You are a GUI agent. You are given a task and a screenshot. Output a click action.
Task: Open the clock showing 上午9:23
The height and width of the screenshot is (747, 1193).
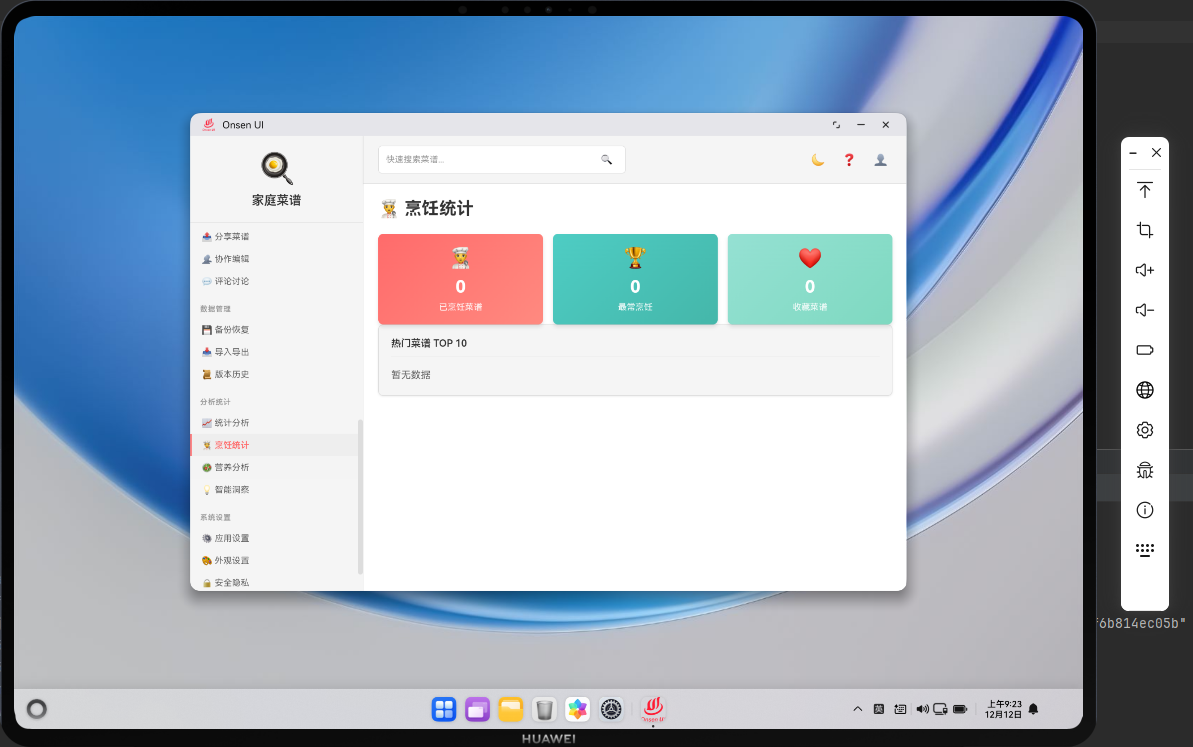click(1004, 709)
